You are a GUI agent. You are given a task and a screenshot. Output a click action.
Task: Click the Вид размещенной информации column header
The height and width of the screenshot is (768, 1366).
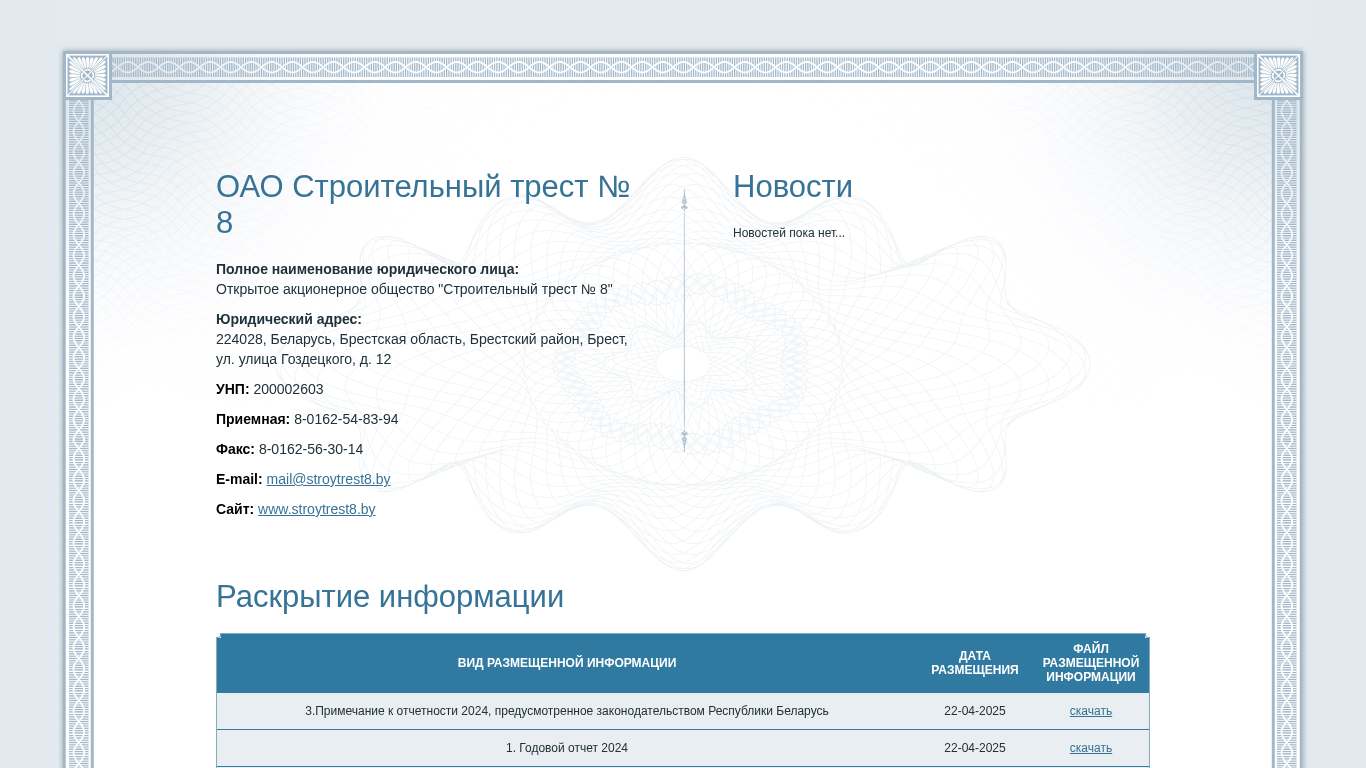tap(566, 663)
